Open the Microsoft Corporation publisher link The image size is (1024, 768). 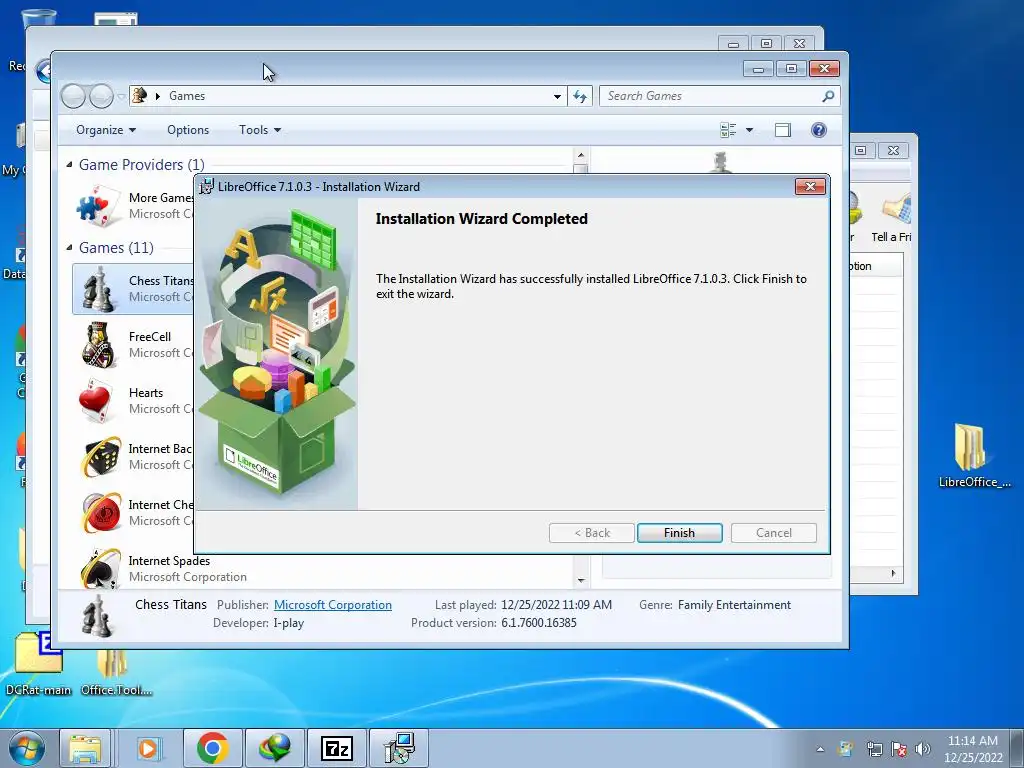click(332, 605)
